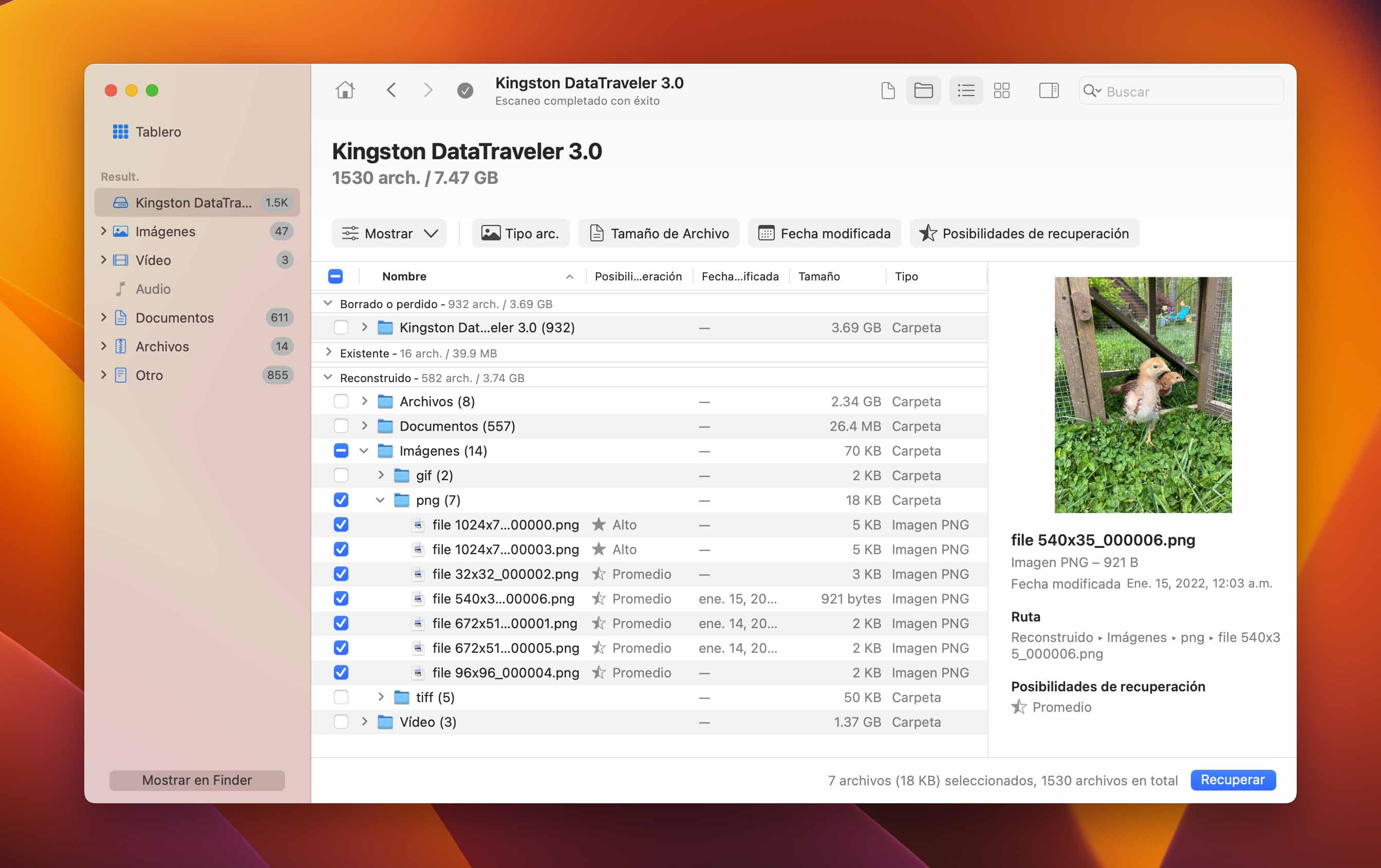Click the search magnifier icon
The image size is (1381, 868).
click(1092, 91)
